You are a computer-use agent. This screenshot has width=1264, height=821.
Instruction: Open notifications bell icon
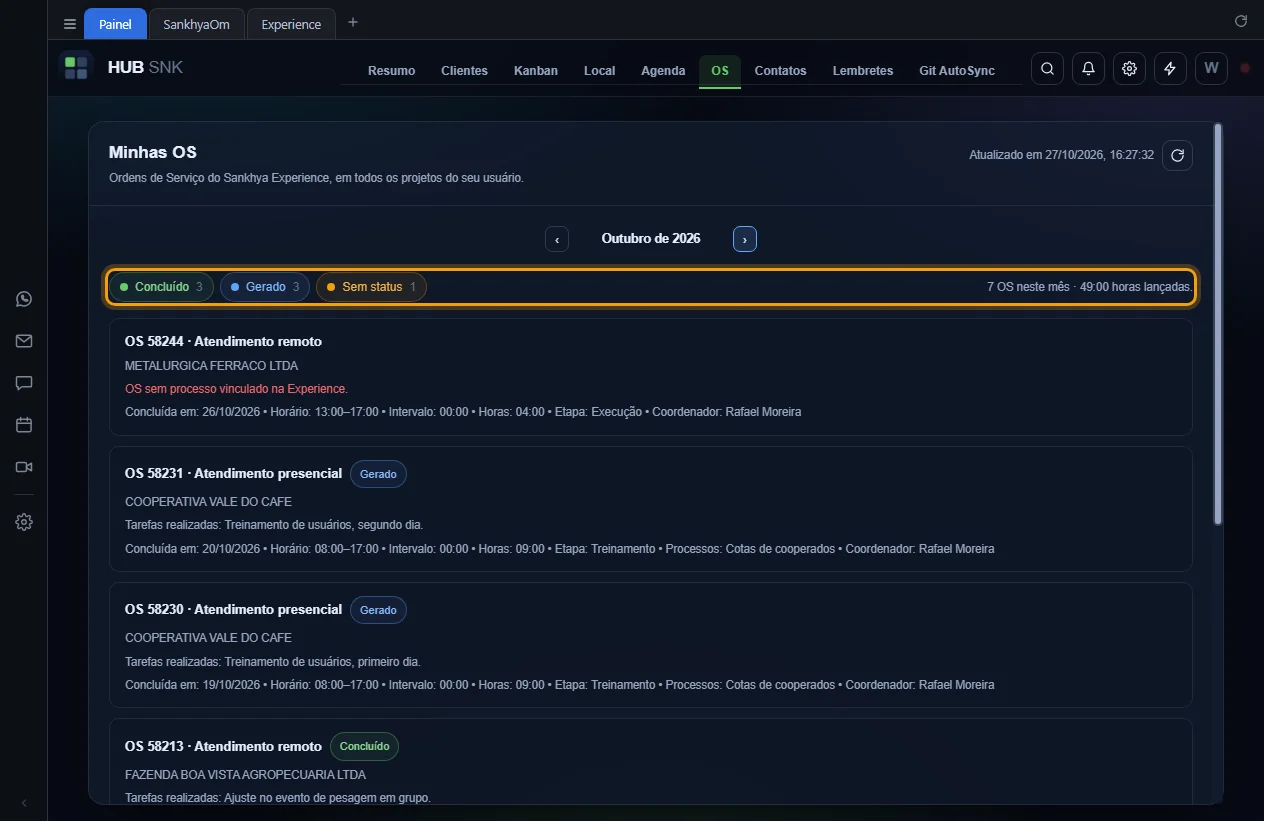click(x=1088, y=68)
